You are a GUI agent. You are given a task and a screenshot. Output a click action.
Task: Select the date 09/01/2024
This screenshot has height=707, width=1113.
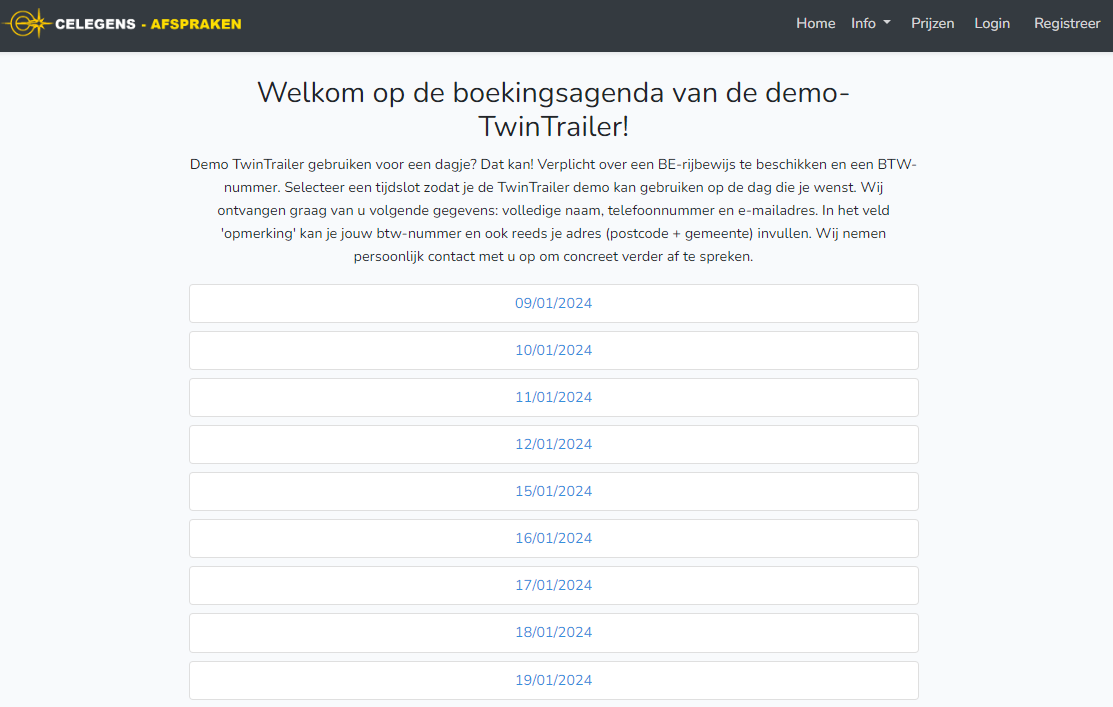pyautogui.click(x=554, y=303)
